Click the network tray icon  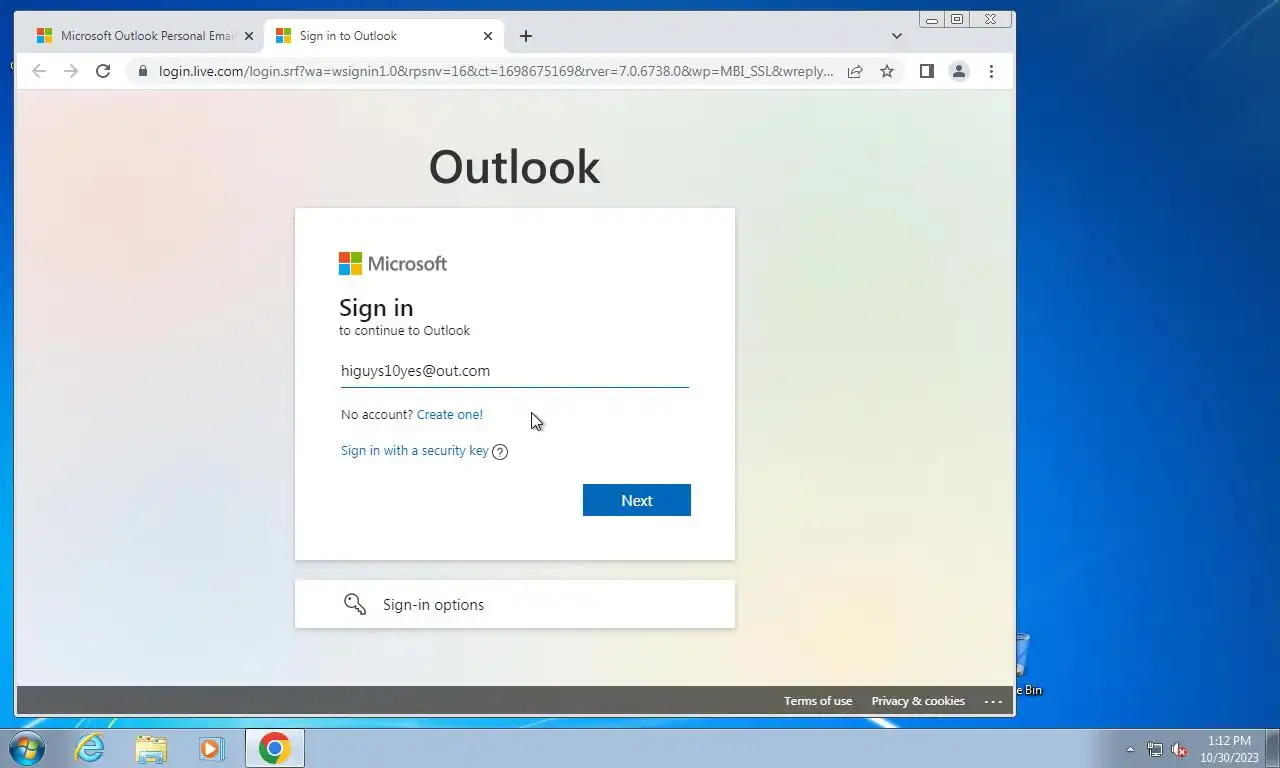pyautogui.click(x=1155, y=749)
